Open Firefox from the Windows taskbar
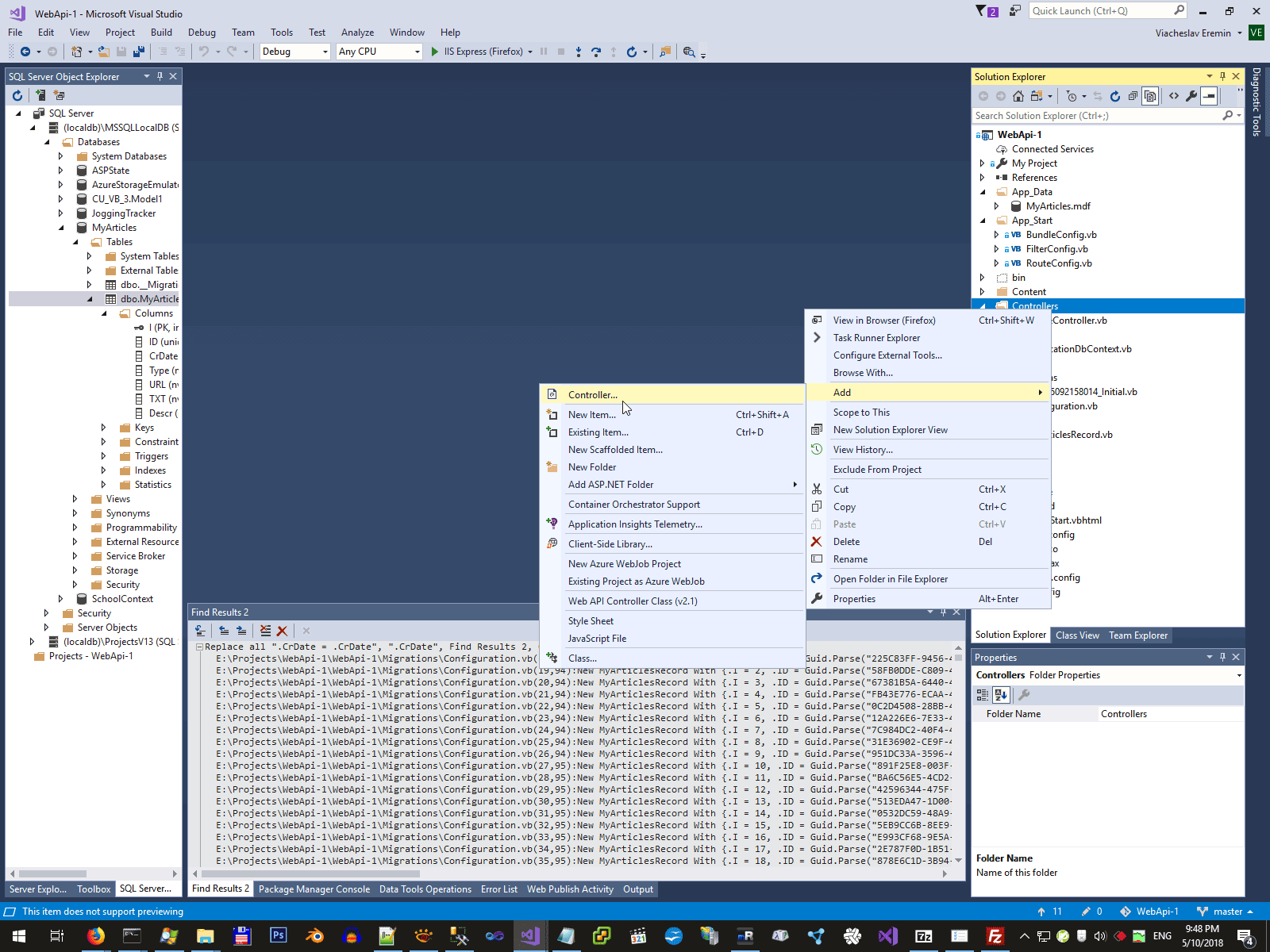1270x952 pixels. pos(96,936)
